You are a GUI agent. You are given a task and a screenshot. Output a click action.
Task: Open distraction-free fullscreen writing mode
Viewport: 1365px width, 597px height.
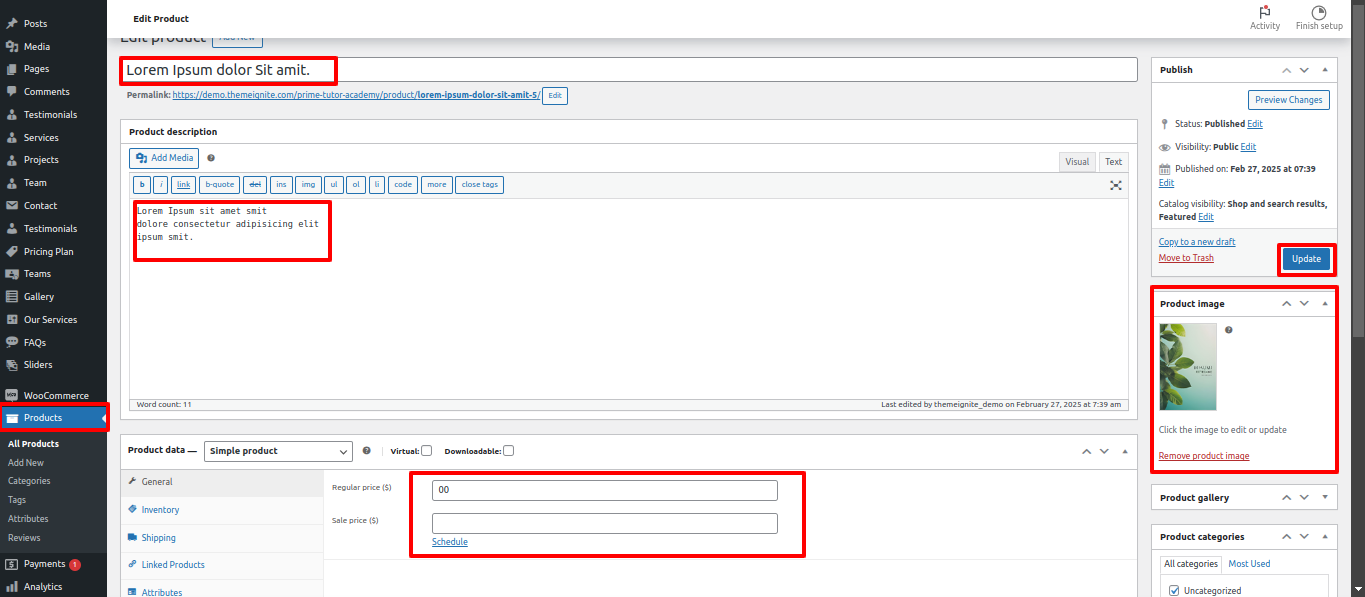(1115, 184)
